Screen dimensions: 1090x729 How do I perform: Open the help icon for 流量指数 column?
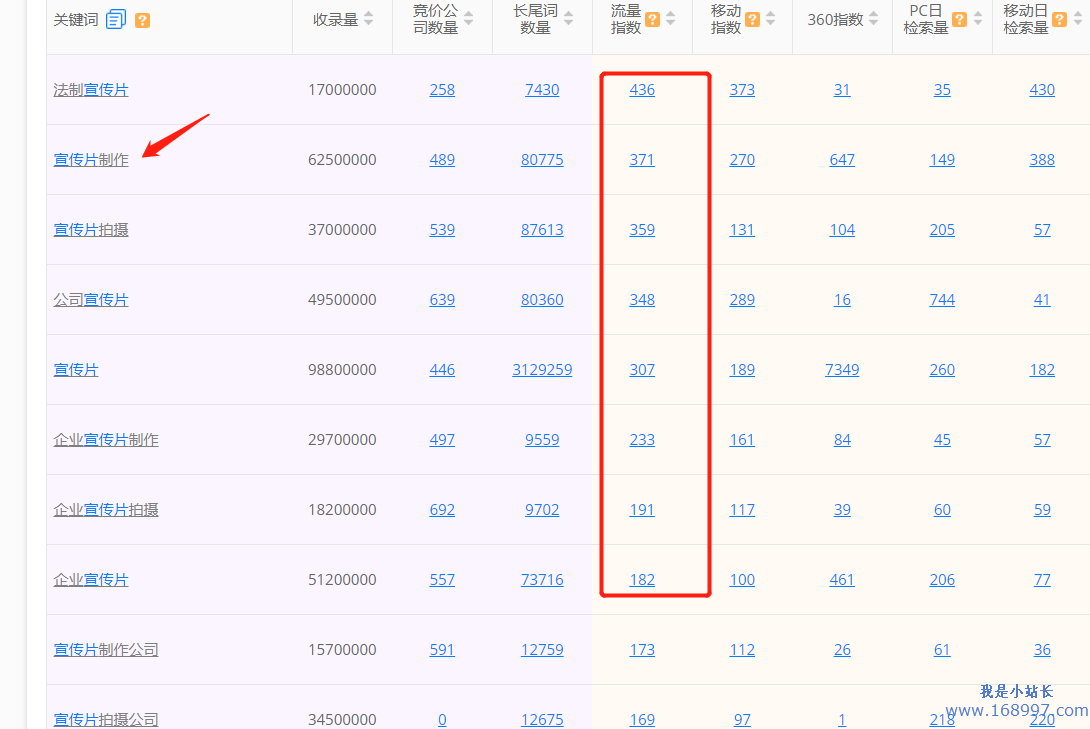652,19
